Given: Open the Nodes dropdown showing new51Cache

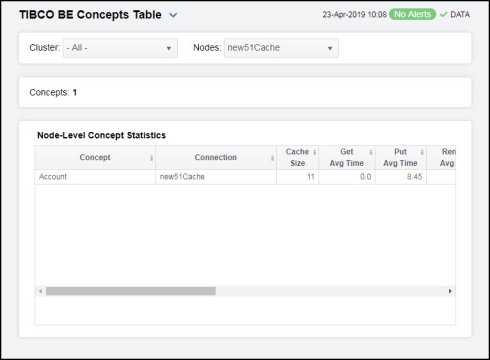Looking at the screenshot, I should (x=281, y=48).
